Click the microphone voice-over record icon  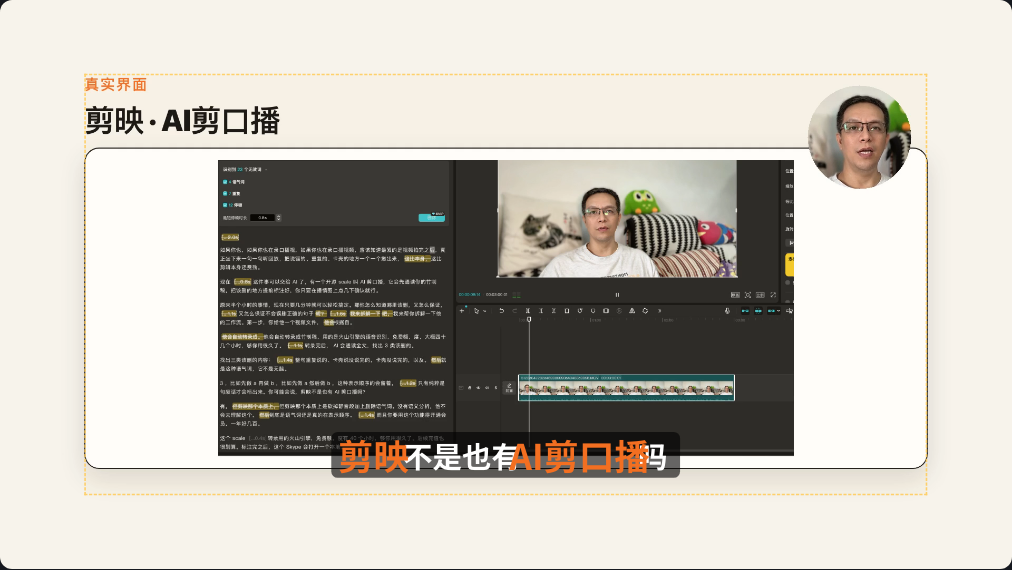727,310
